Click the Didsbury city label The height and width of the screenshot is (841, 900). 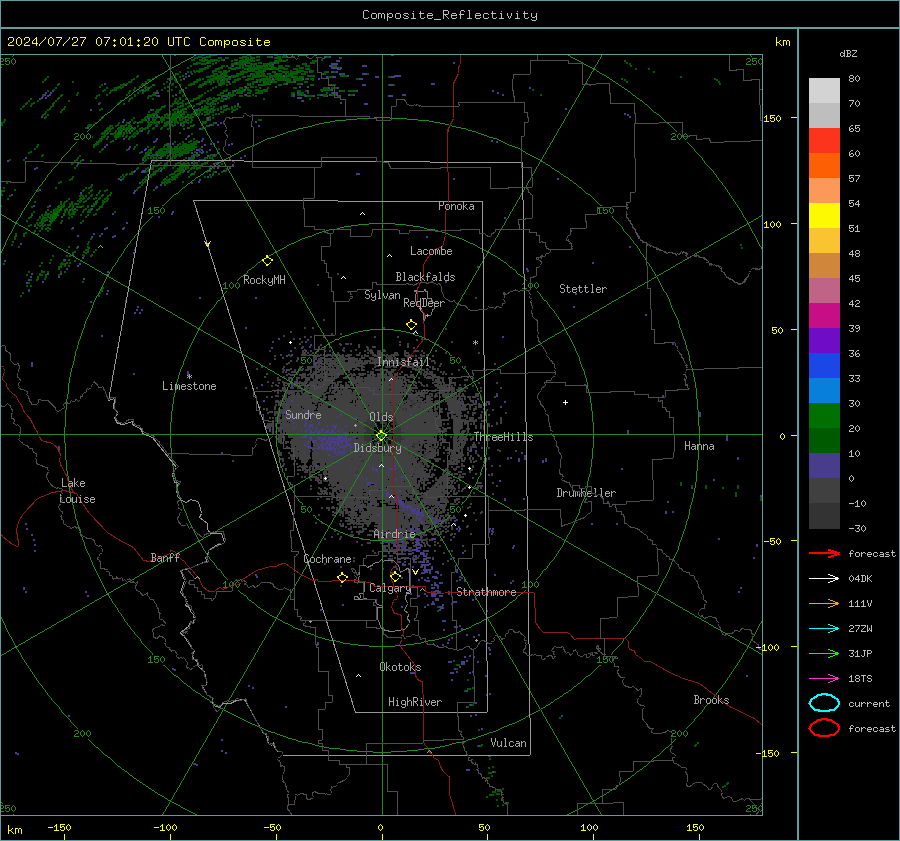tap(377, 448)
